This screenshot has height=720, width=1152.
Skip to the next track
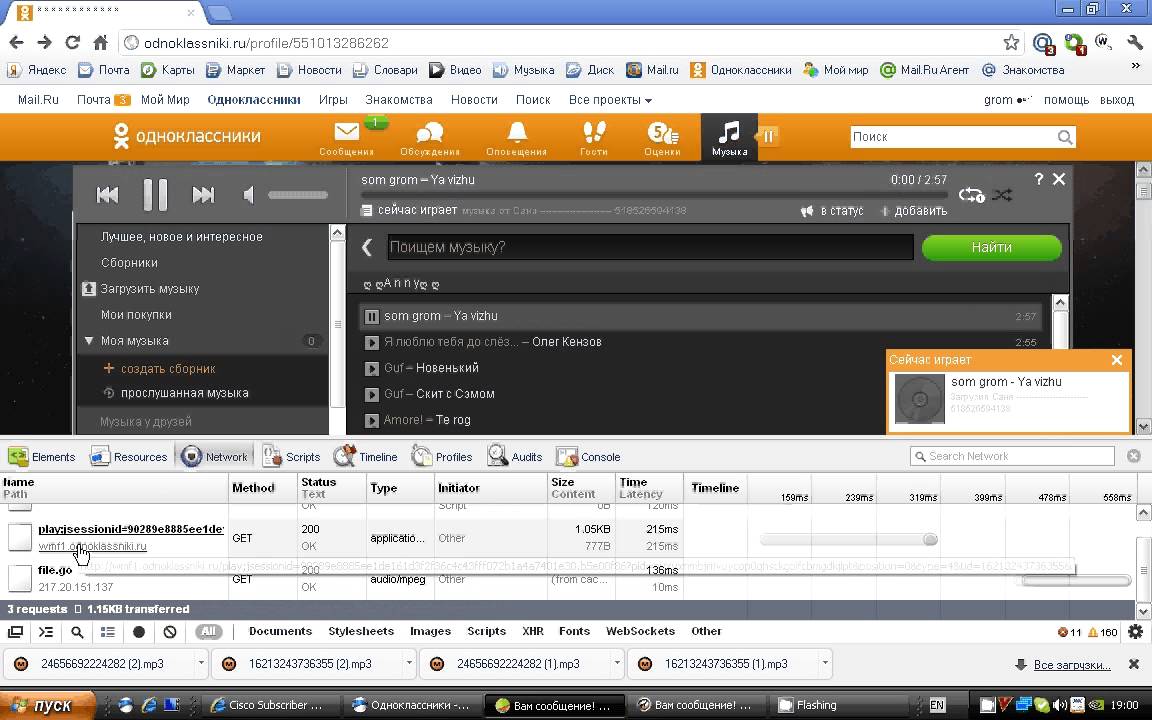pyautogui.click(x=204, y=195)
